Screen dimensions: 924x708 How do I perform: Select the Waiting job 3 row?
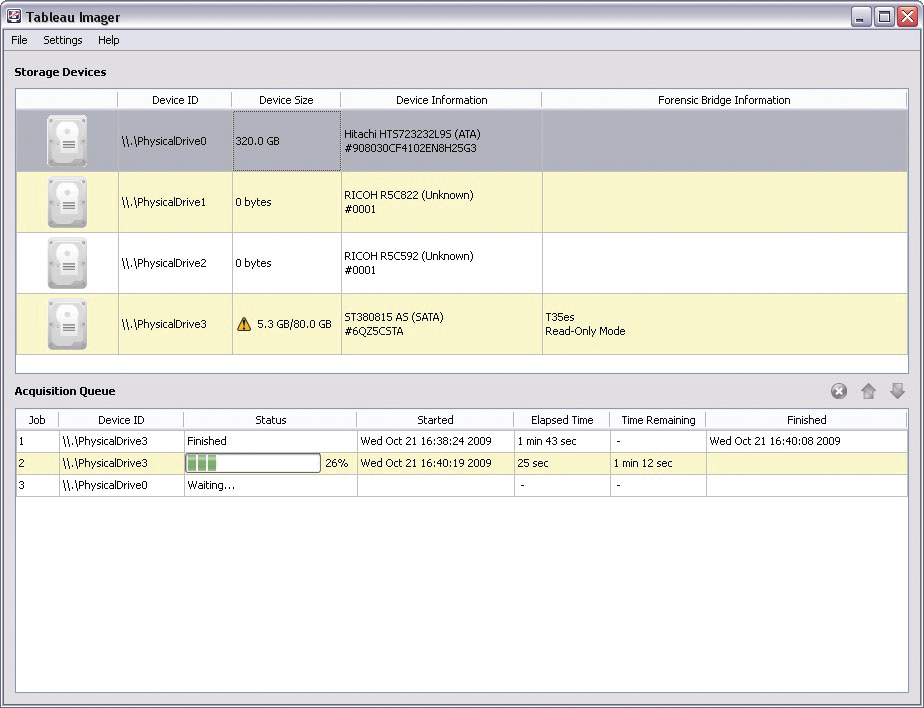(210, 485)
